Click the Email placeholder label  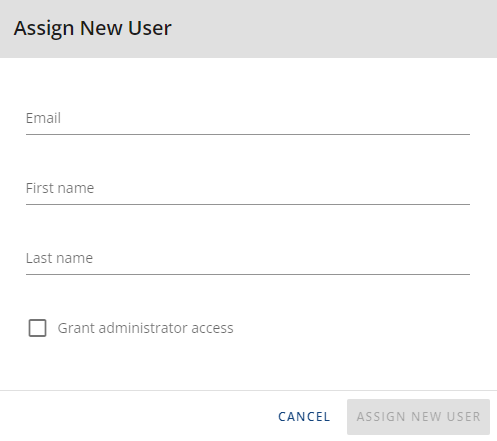[x=43, y=118]
